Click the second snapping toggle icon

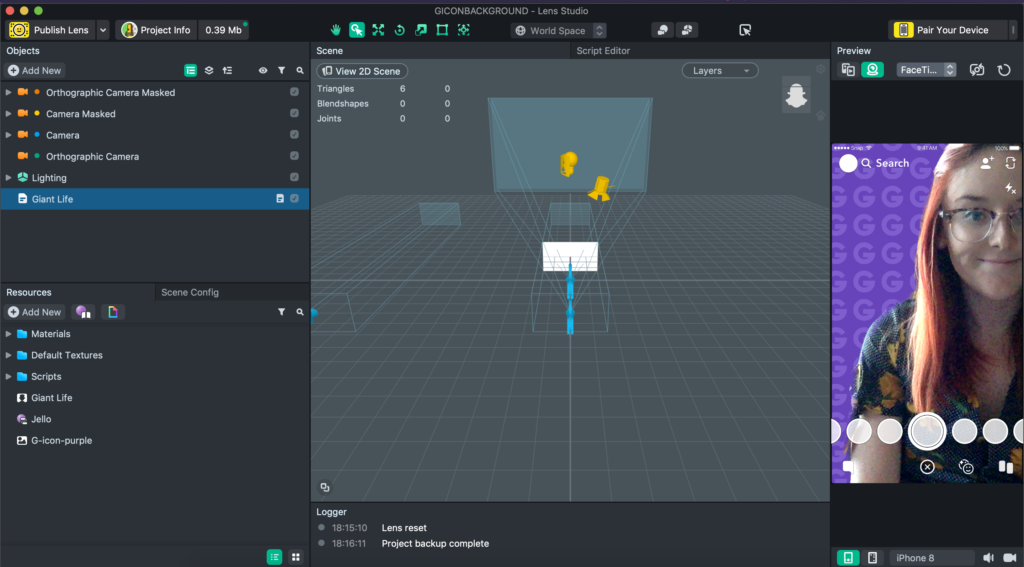coord(687,30)
